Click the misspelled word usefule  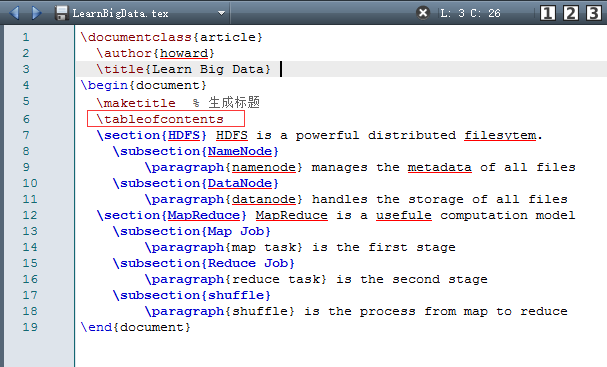404,215
